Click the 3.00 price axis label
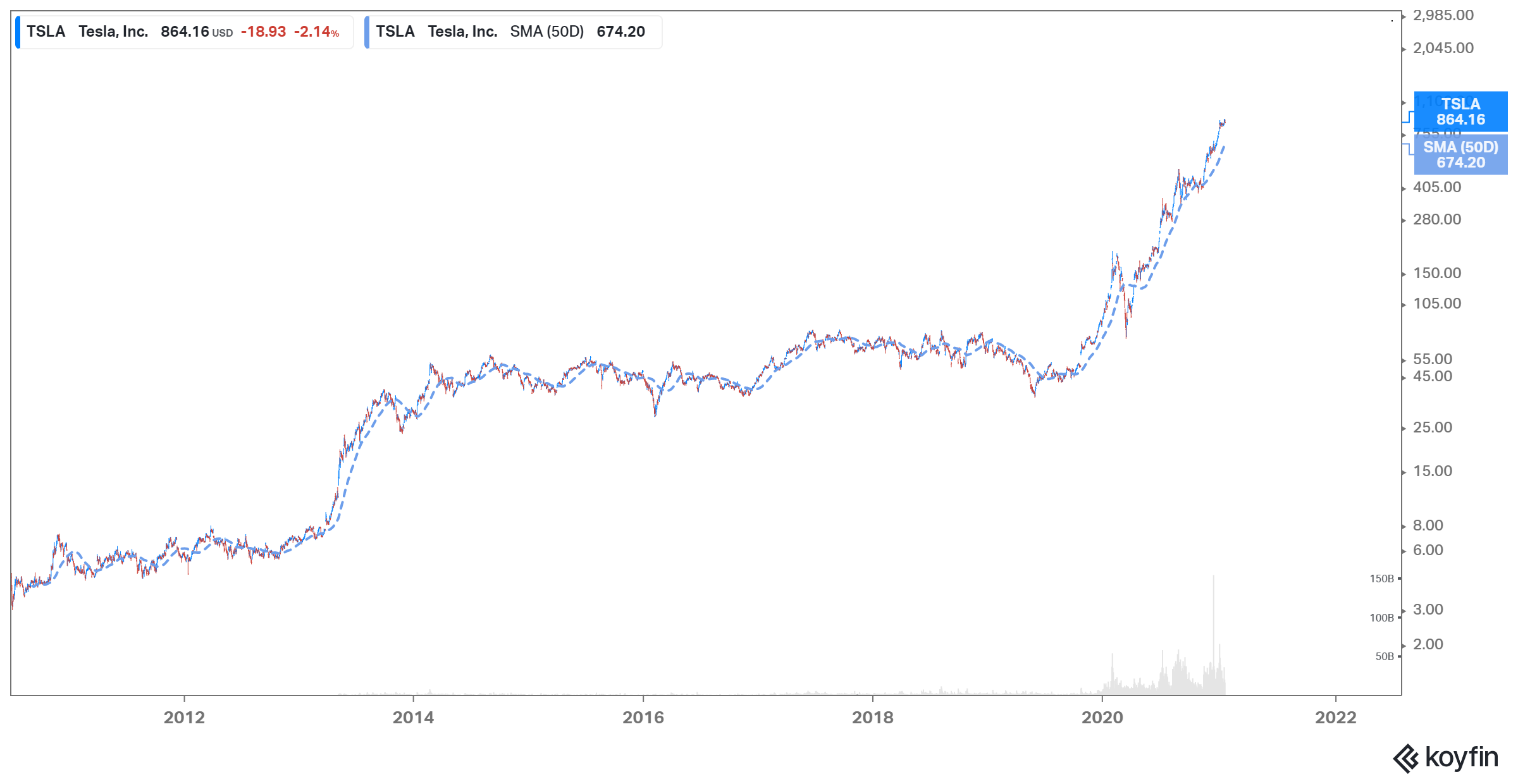1518x784 pixels. 1428,609
